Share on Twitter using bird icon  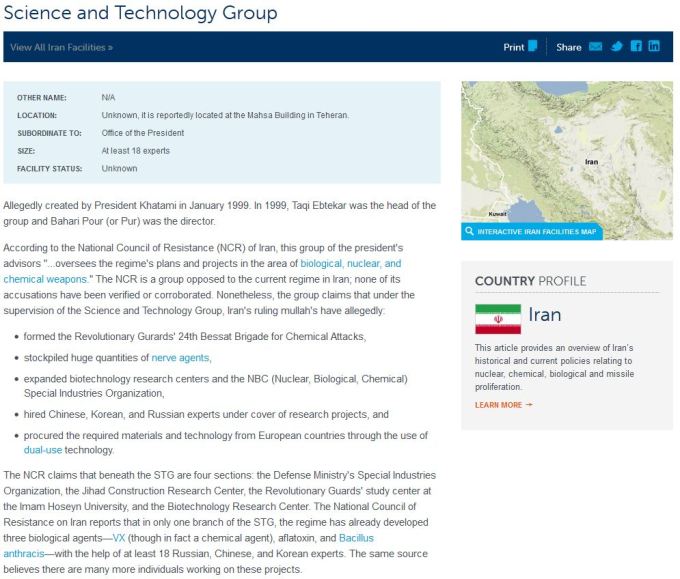[x=617, y=47]
